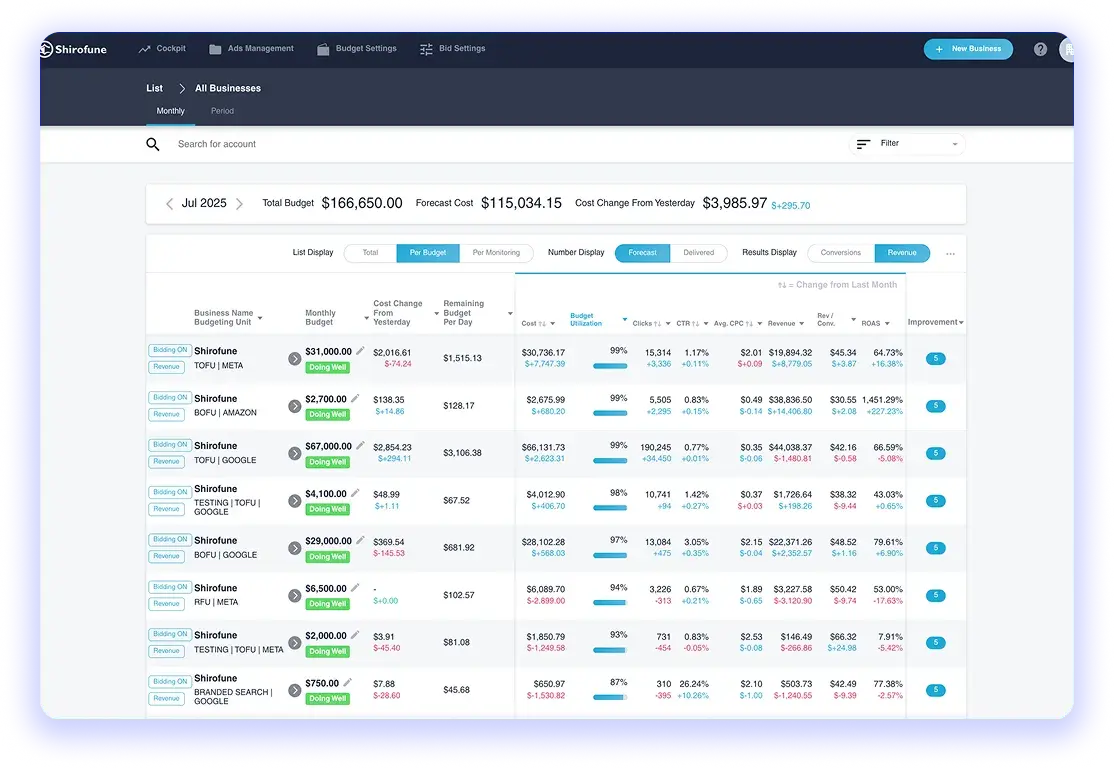Open arrow circle for TOFU | META row

click(294, 359)
